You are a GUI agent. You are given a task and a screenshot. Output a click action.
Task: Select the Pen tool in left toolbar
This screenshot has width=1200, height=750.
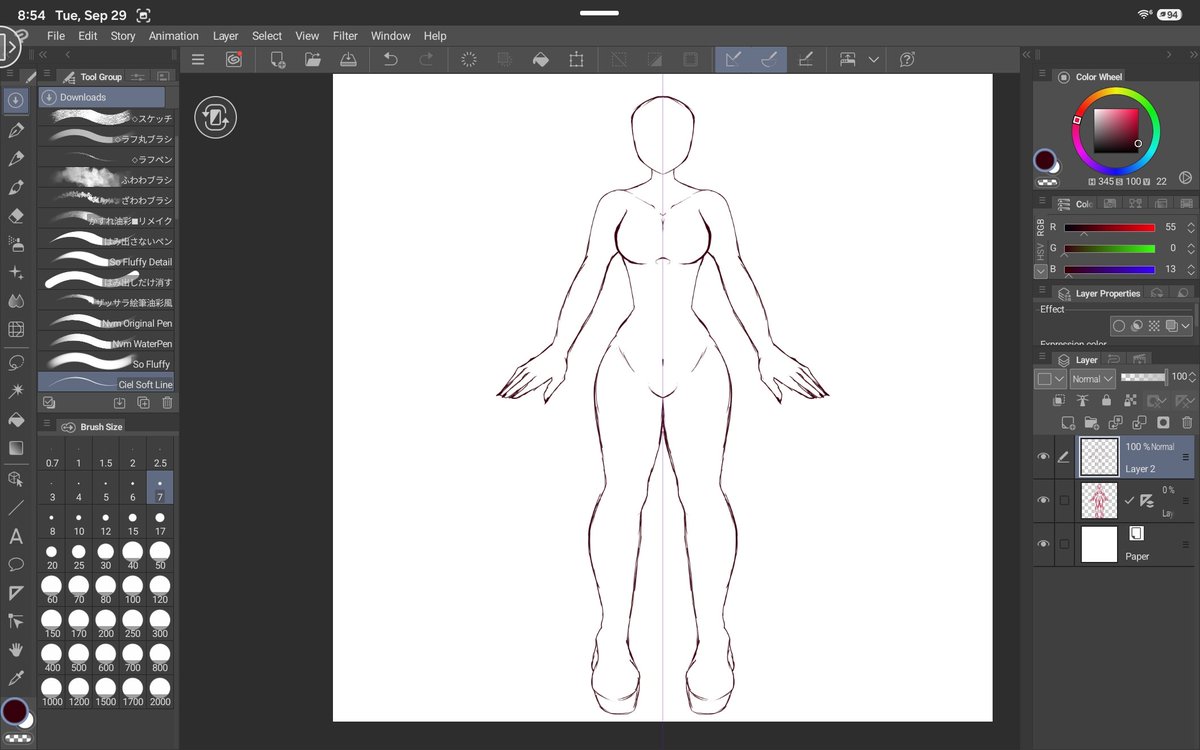(16, 130)
